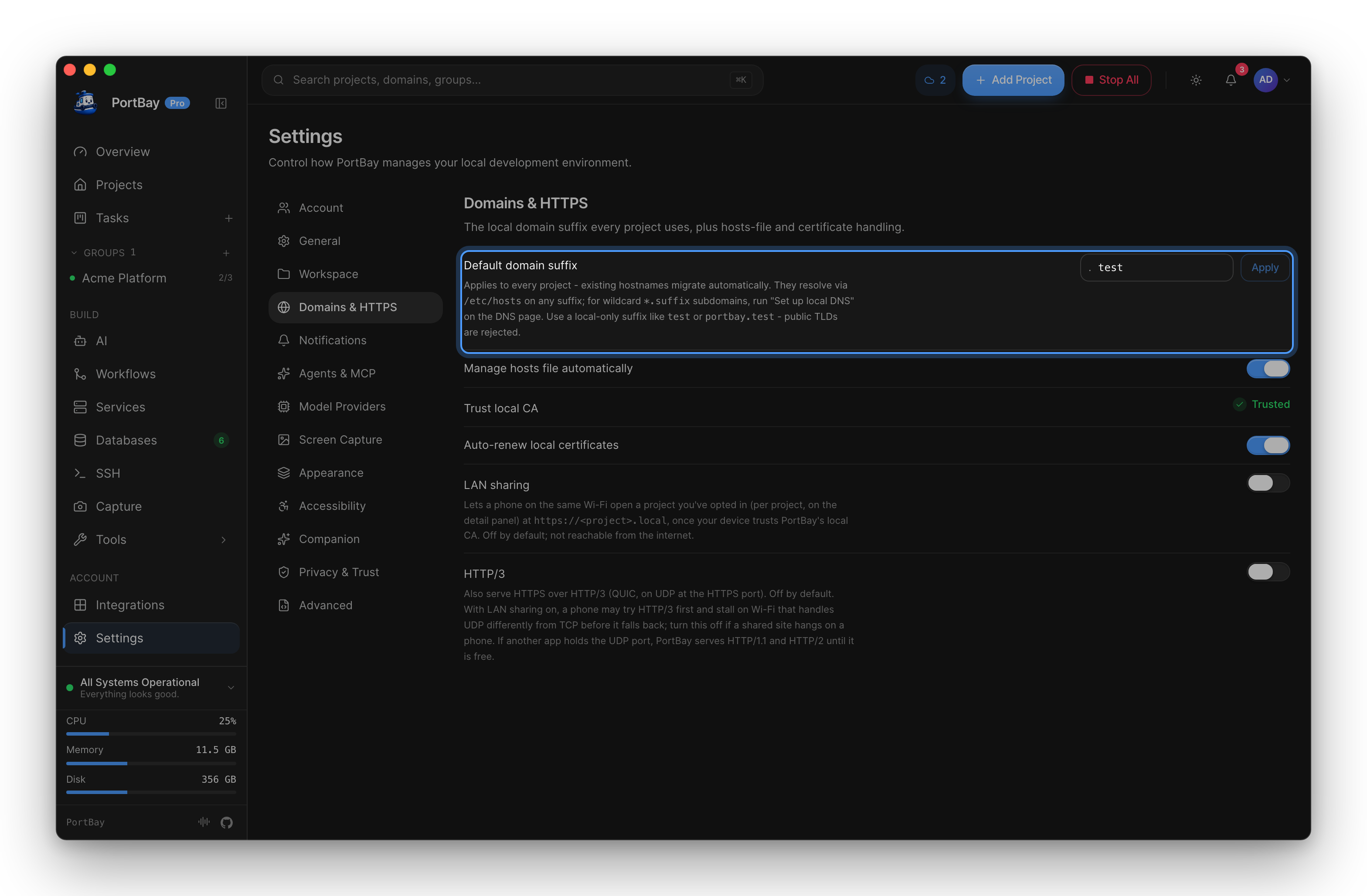Open Projects in the sidebar
This screenshot has width=1367, height=896.
pos(151,185)
